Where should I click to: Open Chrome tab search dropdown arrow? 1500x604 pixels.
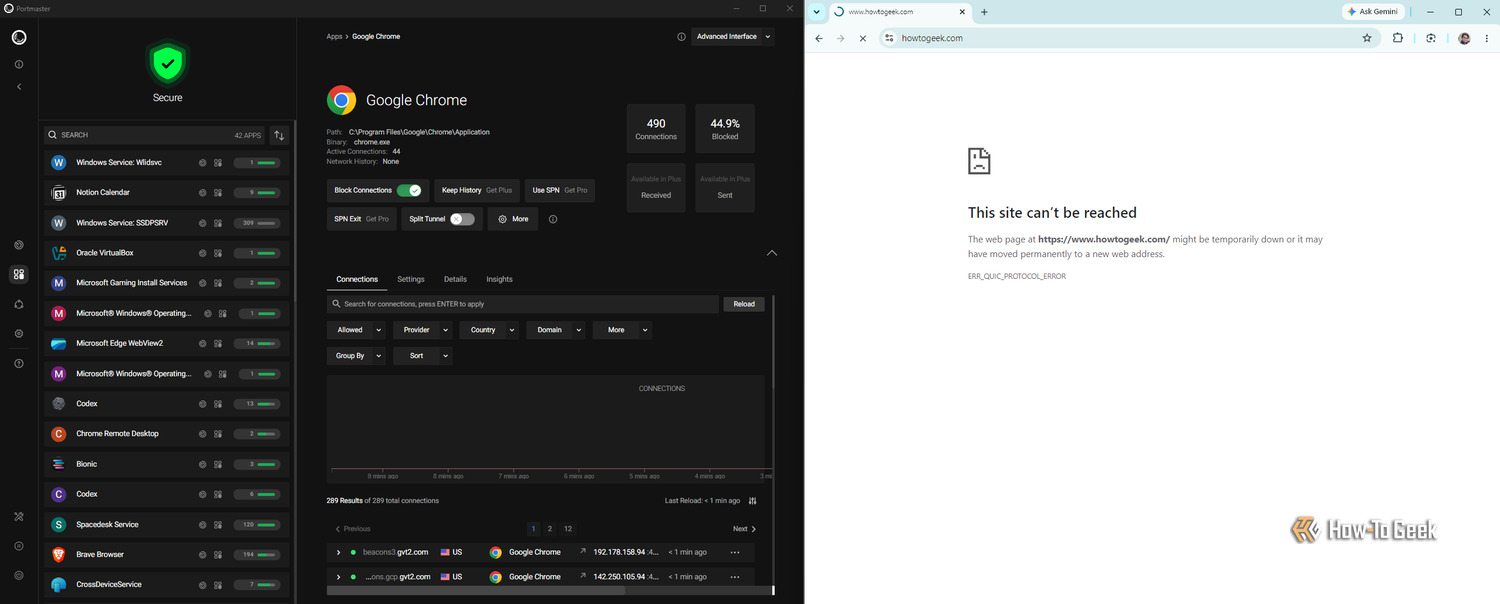click(817, 12)
